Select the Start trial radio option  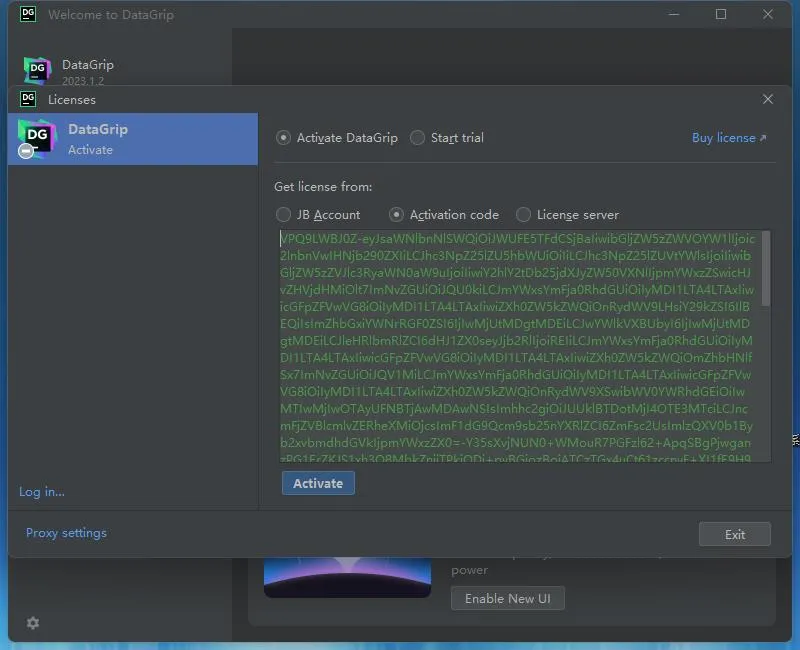[x=417, y=138]
